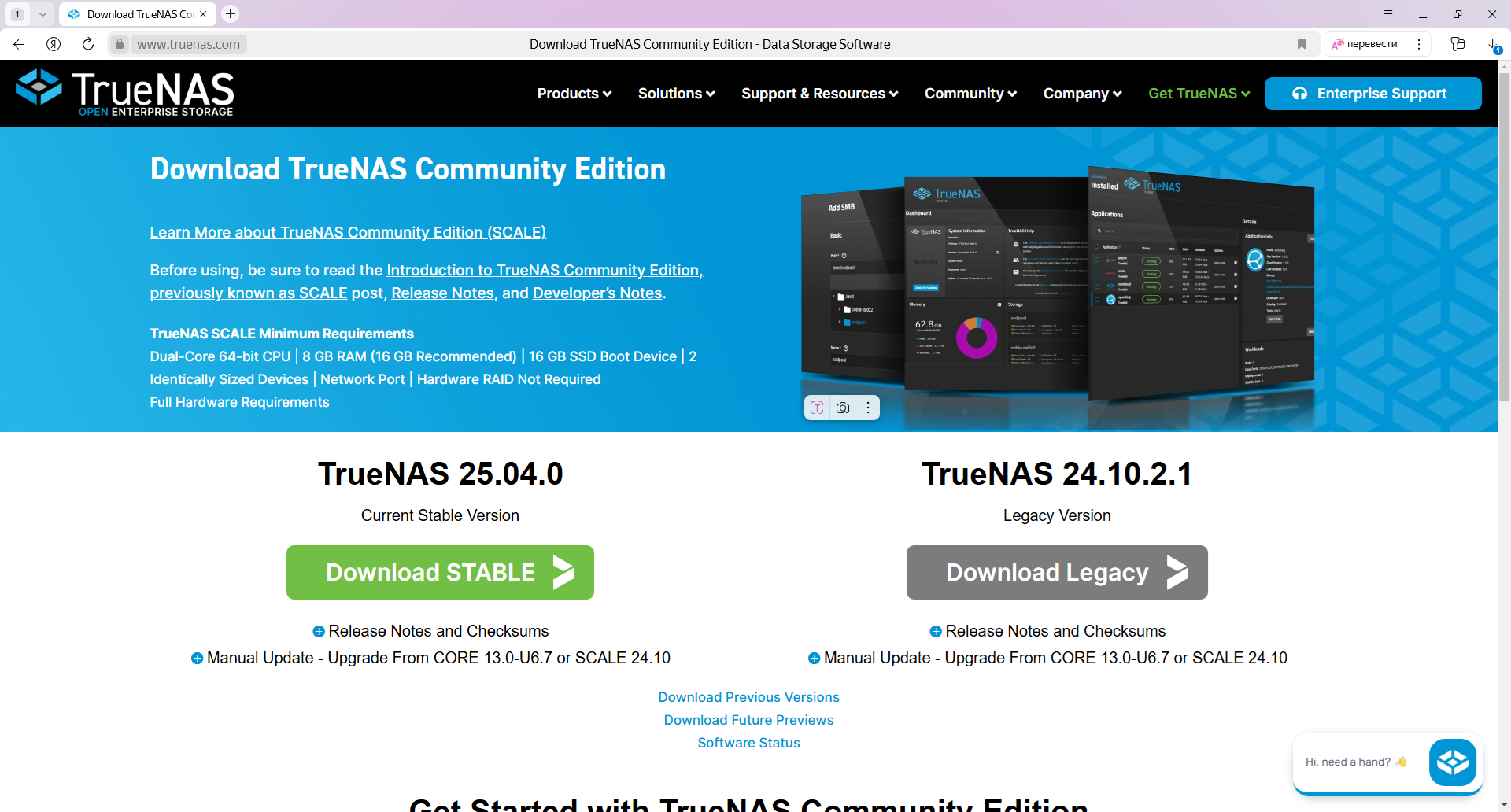The width and height of the screenshot is (1511, 812).
Task: Open the Software Status link
Action: [x=749, y=743]
